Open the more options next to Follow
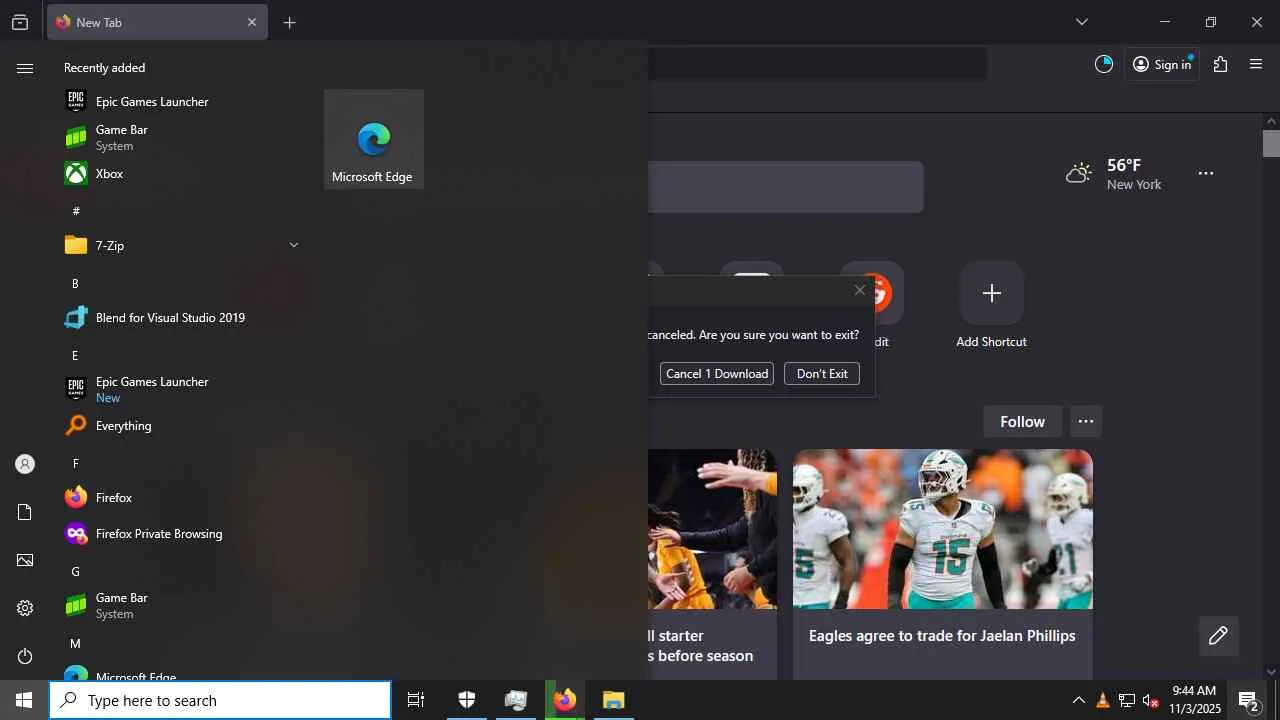The image size is (1280, 720). click(1086, 422)
